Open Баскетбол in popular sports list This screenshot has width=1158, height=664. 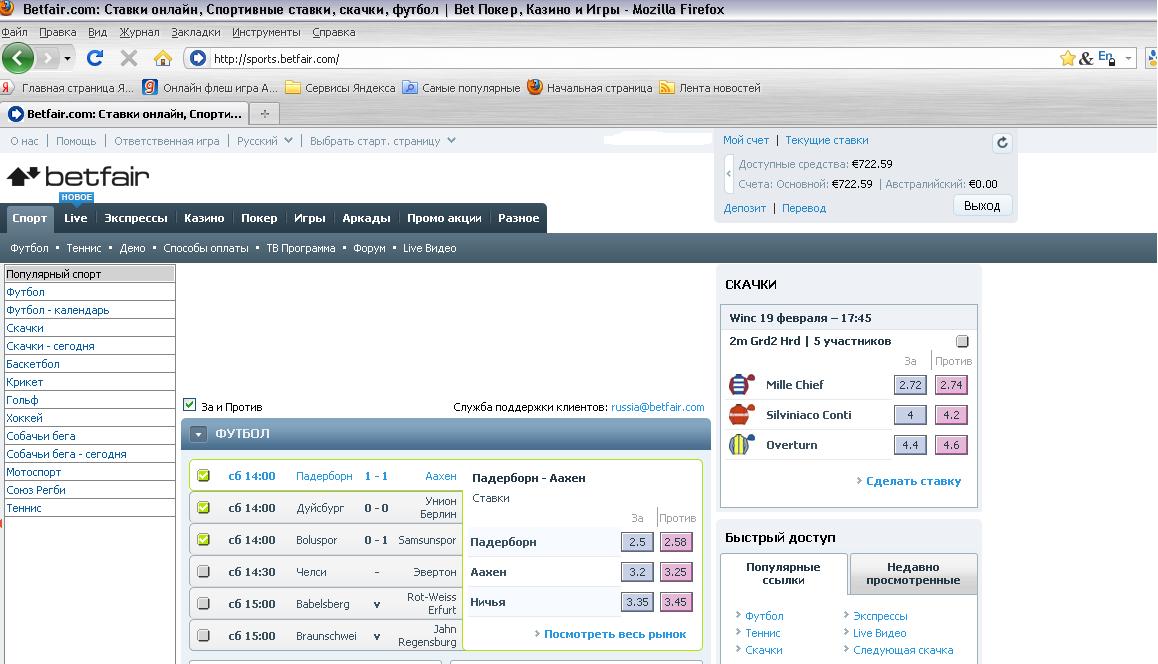point(32,363)
